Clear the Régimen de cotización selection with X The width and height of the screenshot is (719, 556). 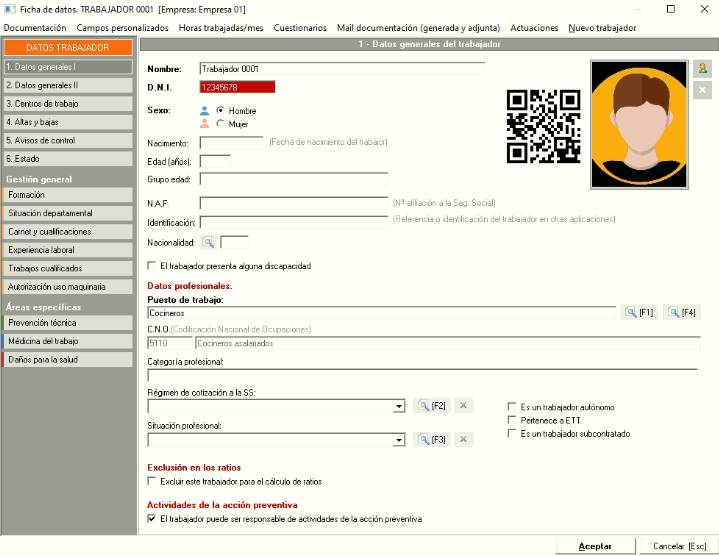point(463,406)
